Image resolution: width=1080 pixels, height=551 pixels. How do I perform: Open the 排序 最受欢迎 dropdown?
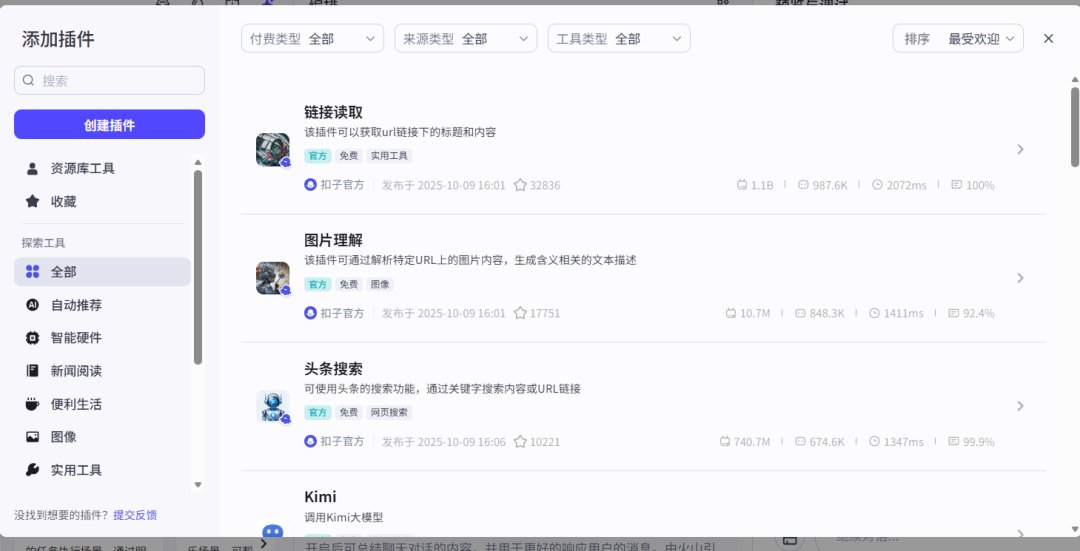(958, 39)
